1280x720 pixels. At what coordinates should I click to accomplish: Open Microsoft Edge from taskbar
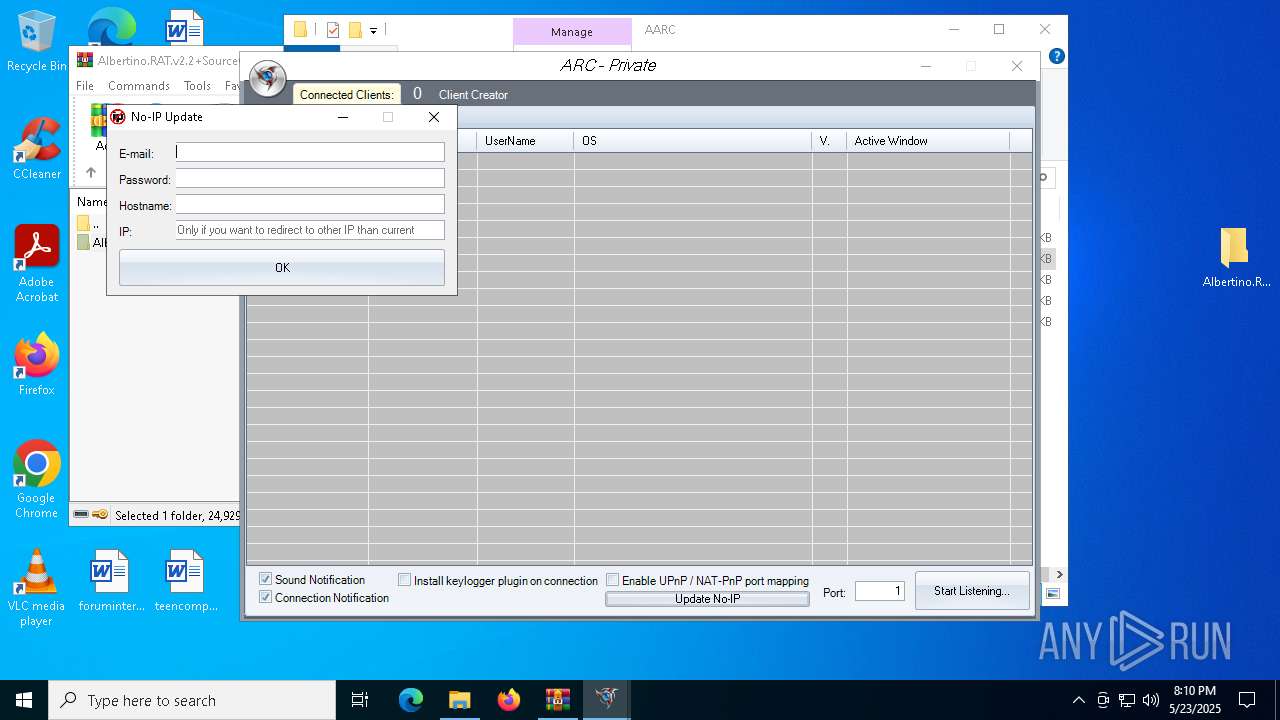(411, 700)
